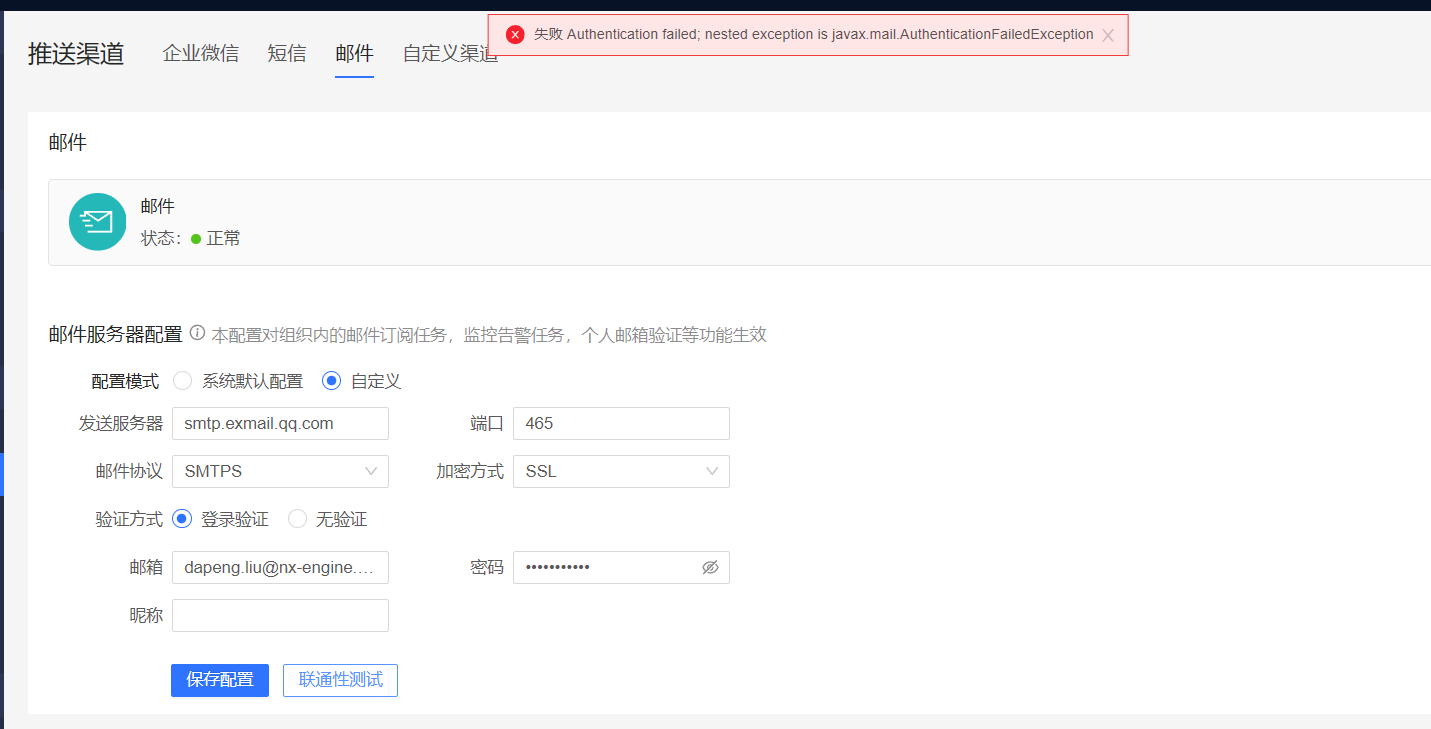Click the teal envelope email channel icon
Screen dimensions: 1431x729
point(97,221)
